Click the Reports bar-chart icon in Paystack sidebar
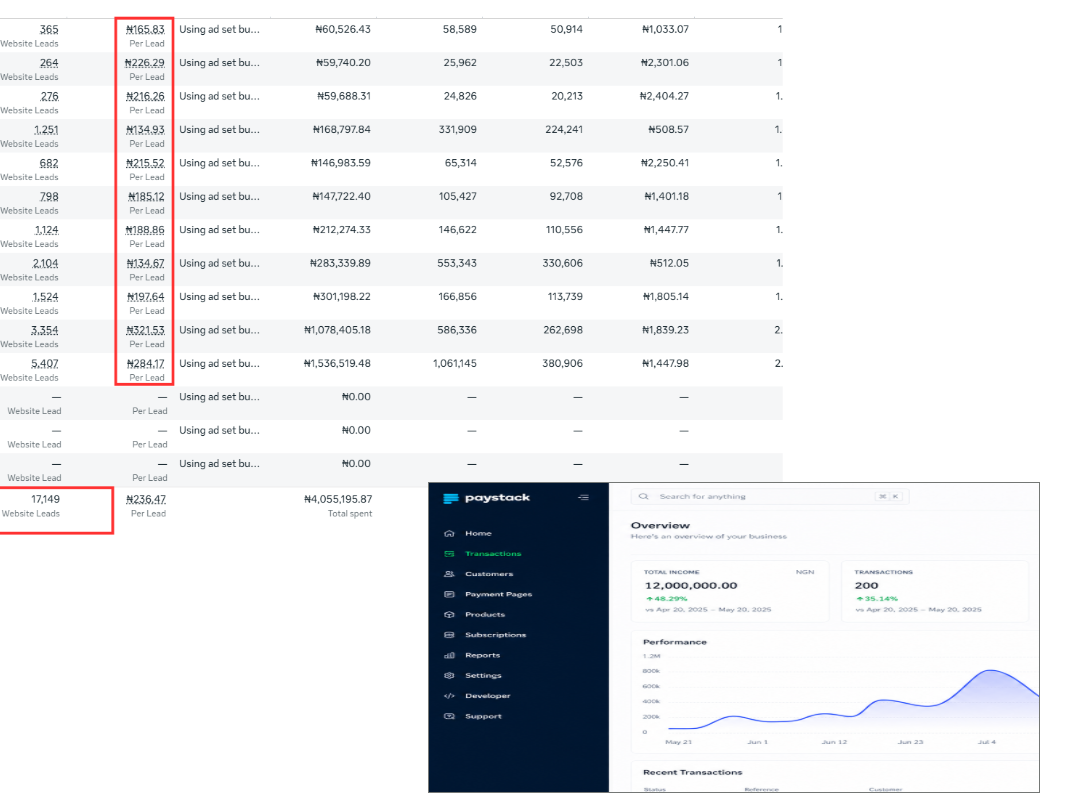This screenshot has height=812, width=1071. click(x=449, y=656)
